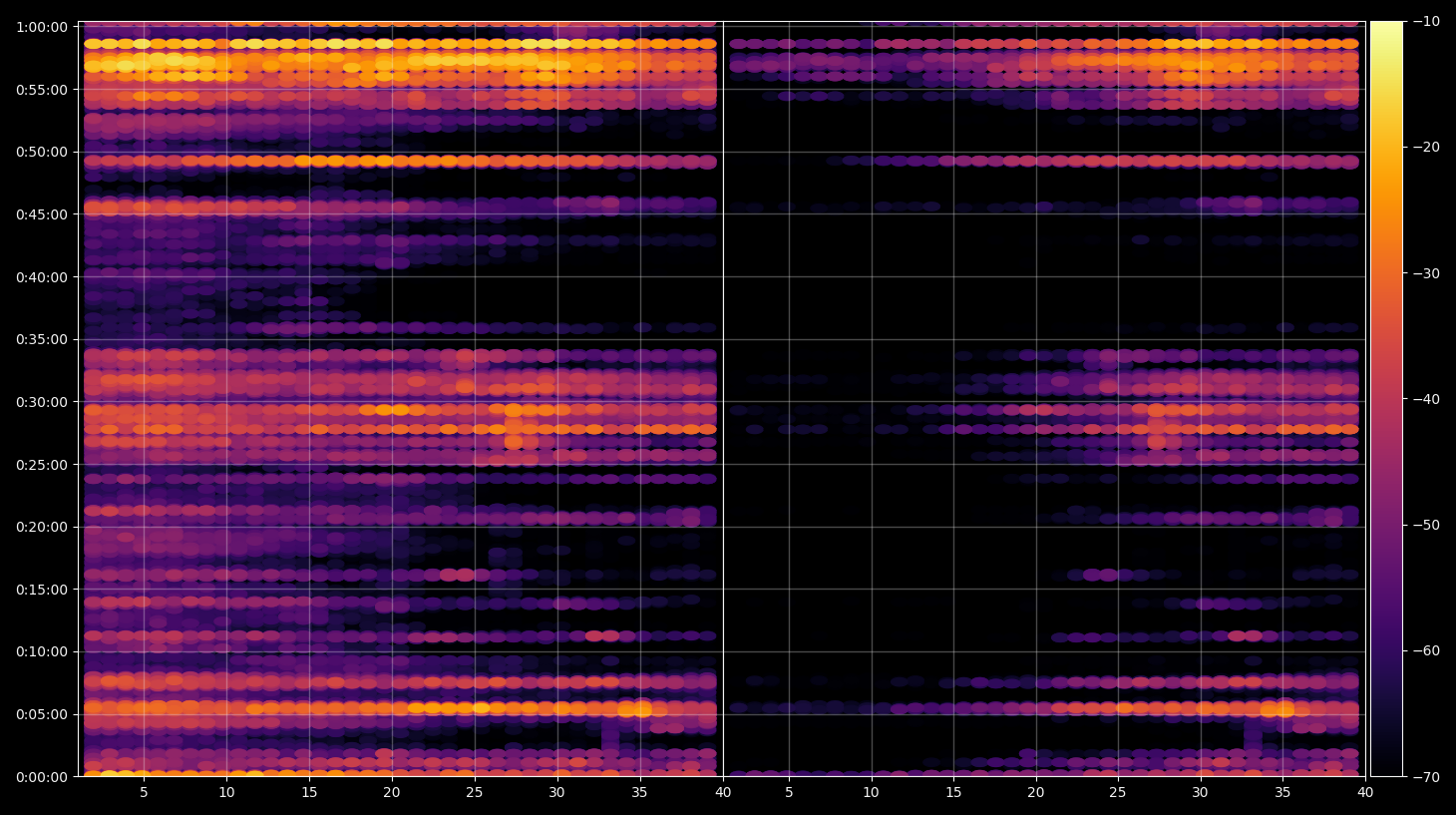
Task: Pick the 0:55:00 time label
Action: (42, 90)
